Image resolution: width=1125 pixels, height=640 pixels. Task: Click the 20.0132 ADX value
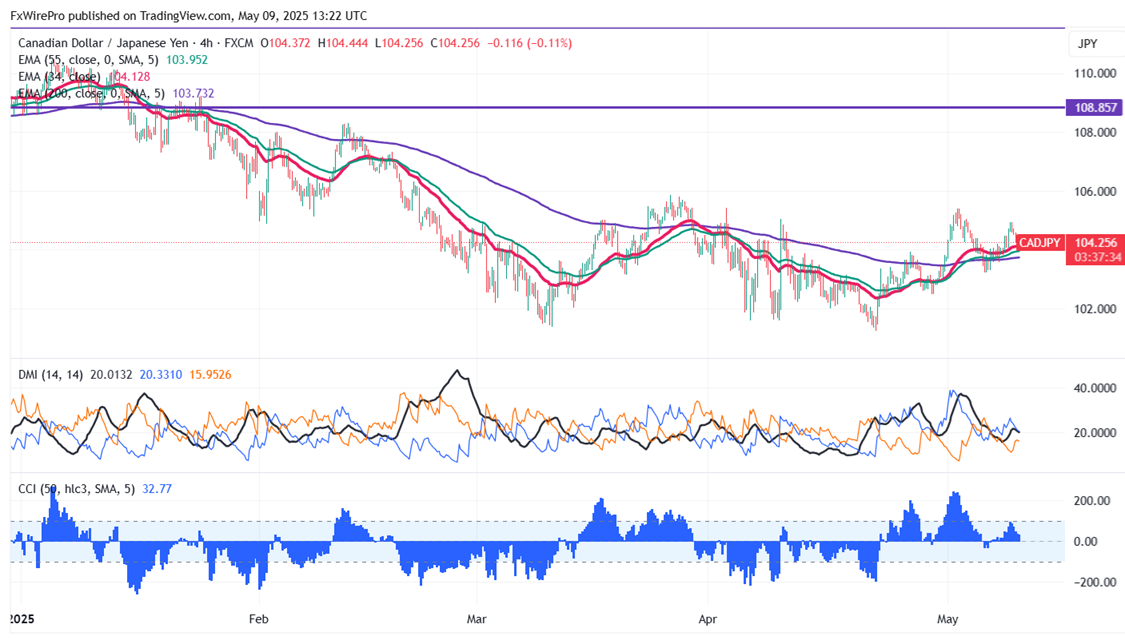point(111,375)
